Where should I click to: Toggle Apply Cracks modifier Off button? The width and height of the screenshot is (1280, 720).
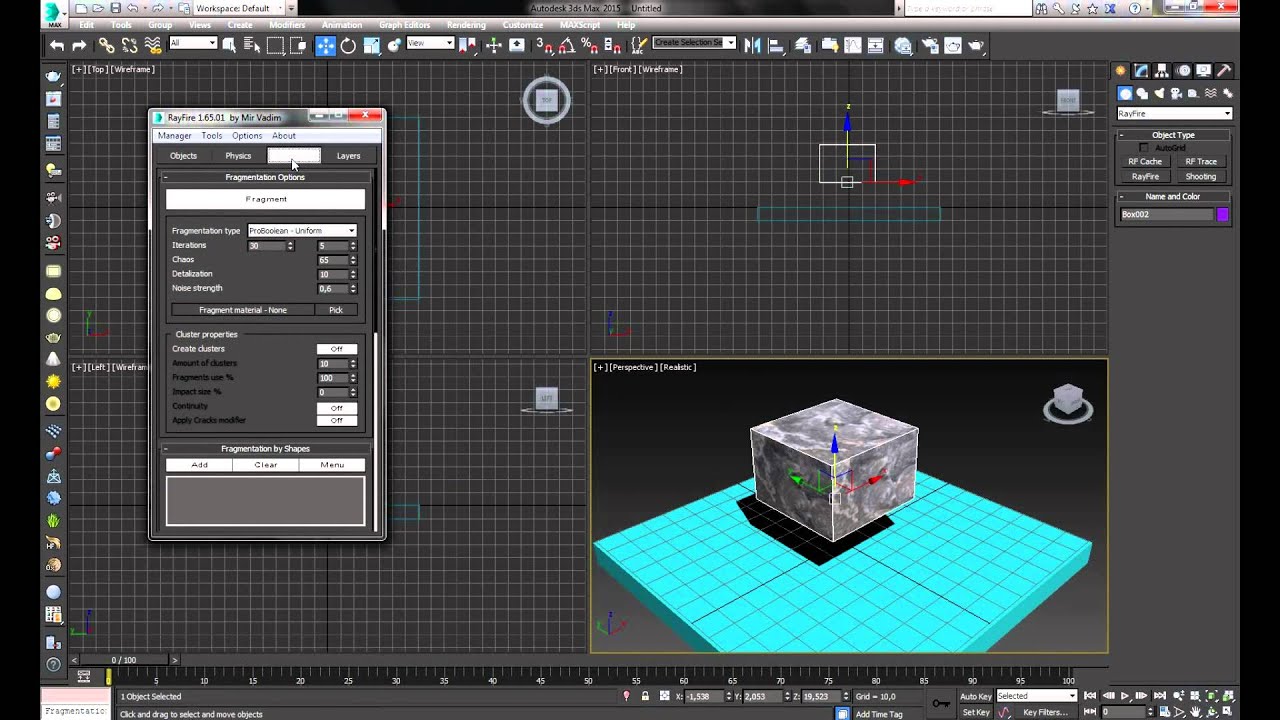click(x=336, y=420)
